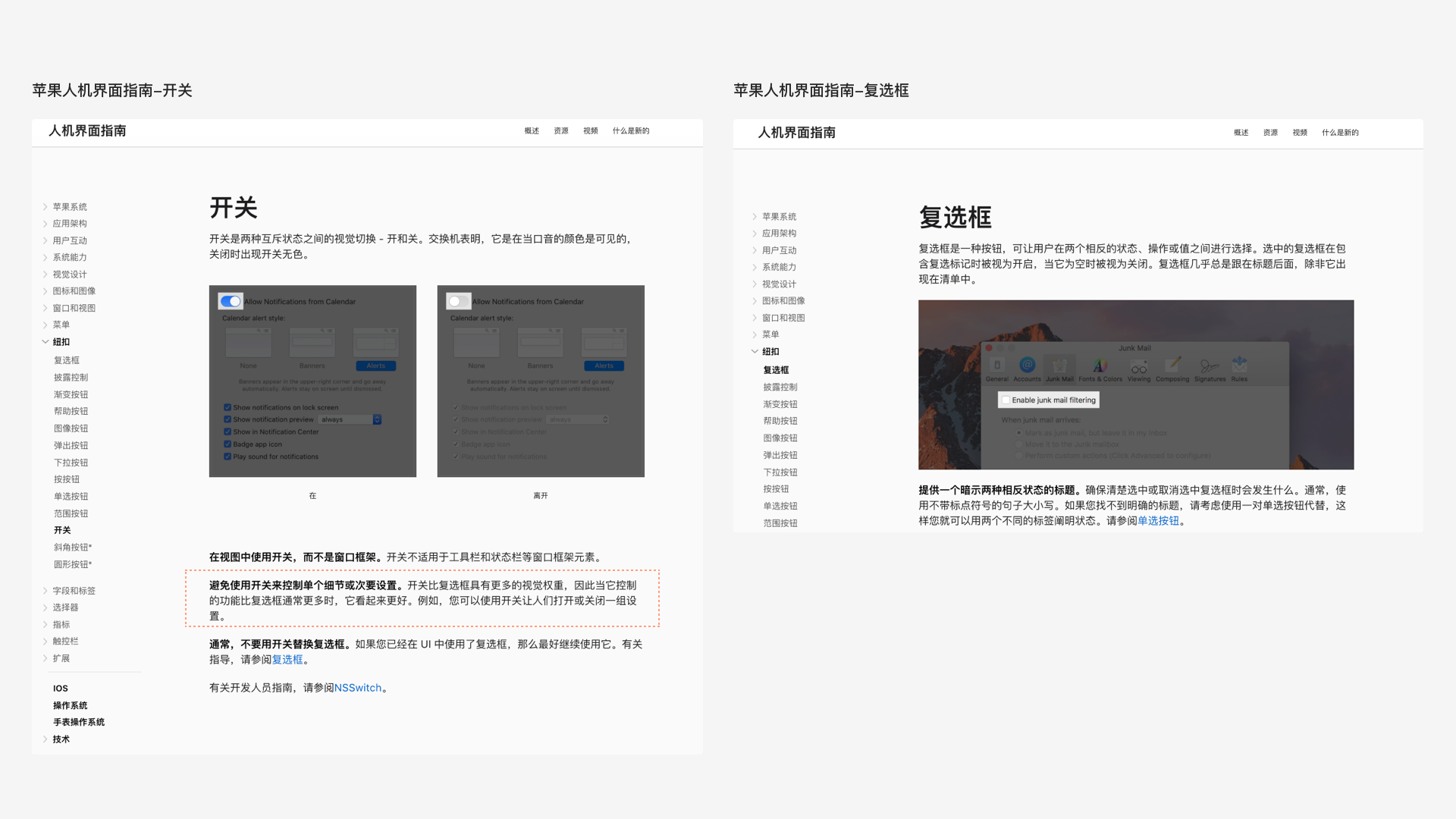
Task: Click 视频 in the right page header
Action: [x=1300, y=133]
